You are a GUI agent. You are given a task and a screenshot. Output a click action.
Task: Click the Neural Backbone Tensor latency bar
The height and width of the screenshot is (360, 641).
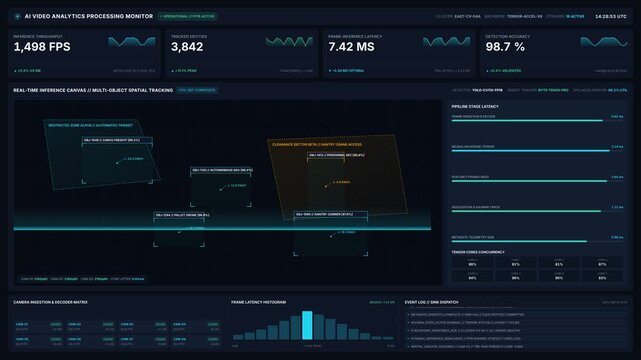click(x=537, y=151)
